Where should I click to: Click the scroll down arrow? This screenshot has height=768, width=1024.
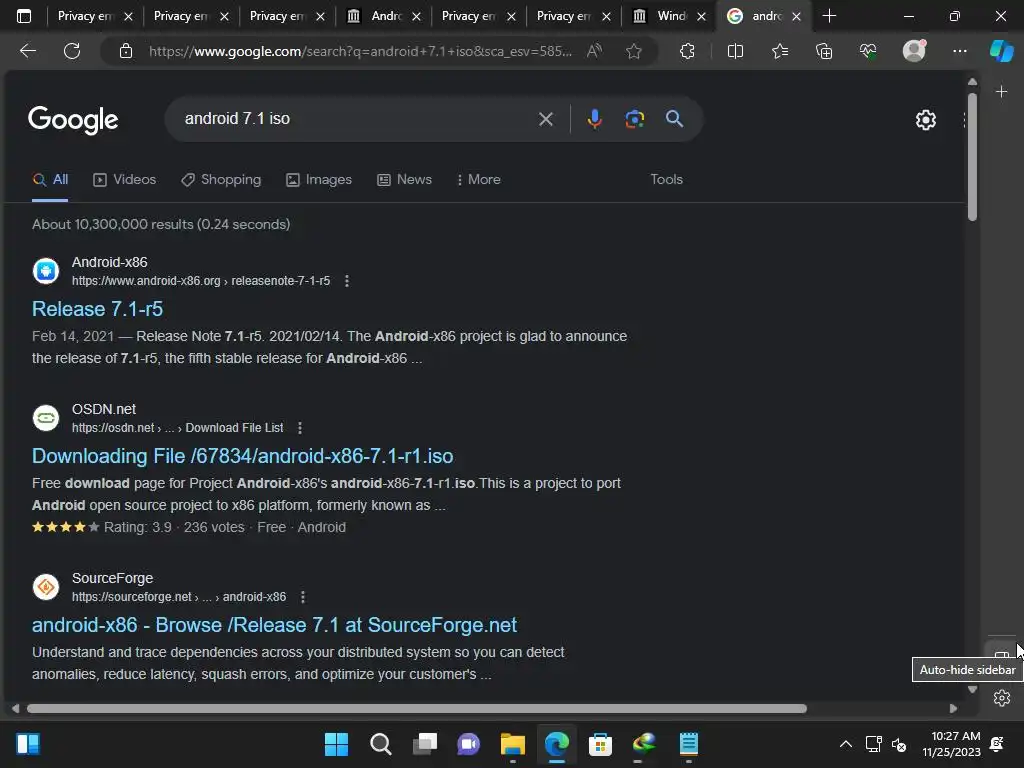(972, 690)
